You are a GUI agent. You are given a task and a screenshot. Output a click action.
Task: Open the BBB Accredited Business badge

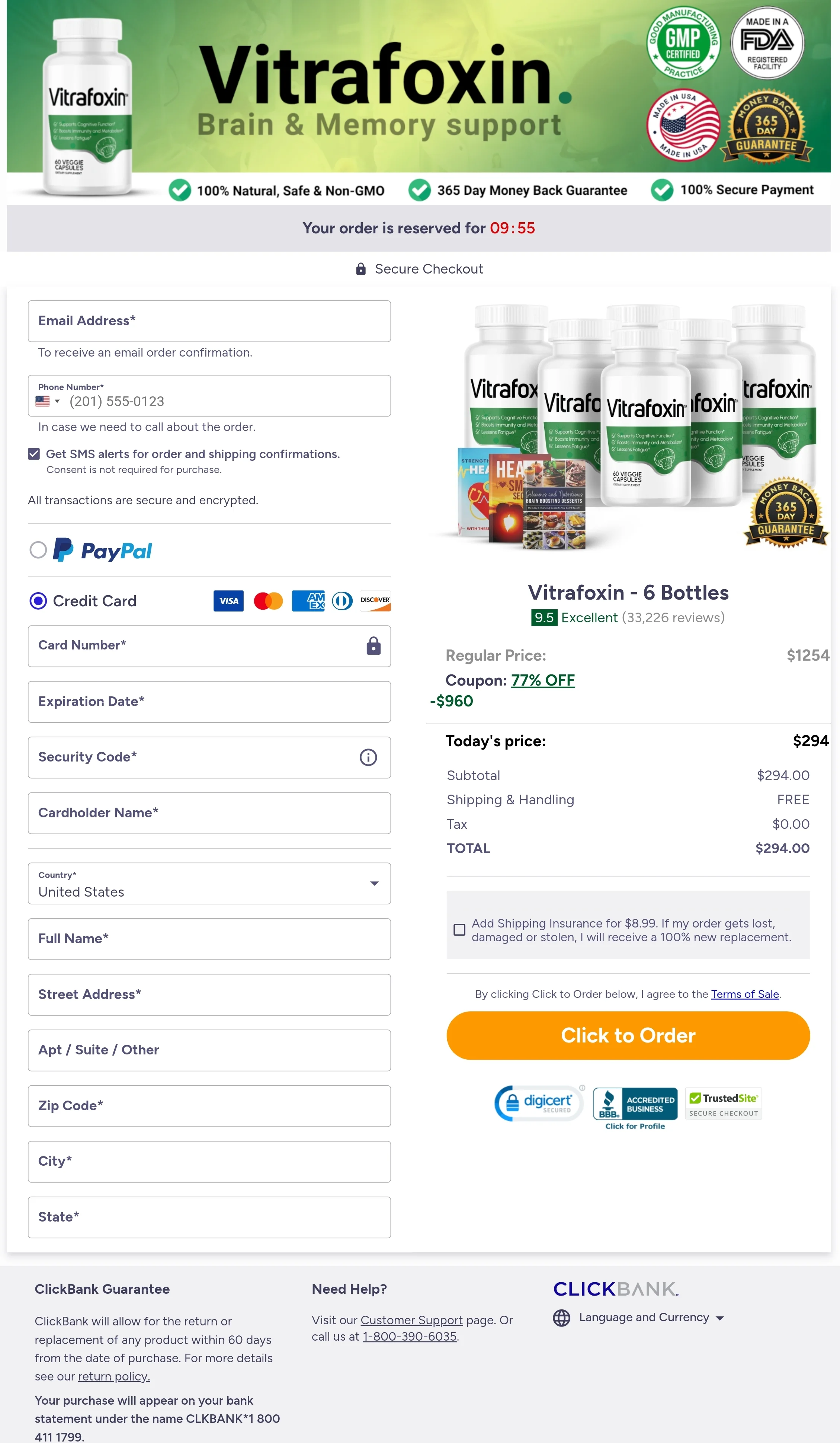click(635, 1109)
